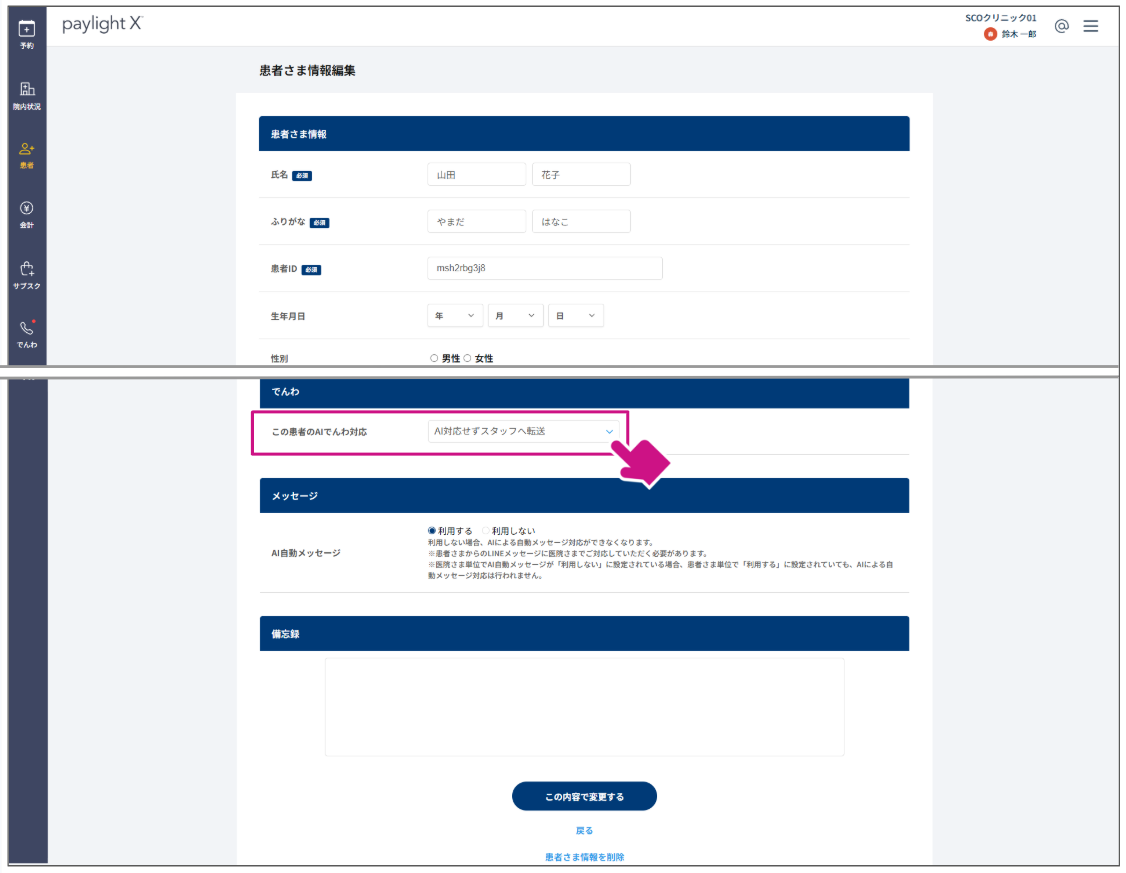Click the 患者ID field msh2rbg3j8

click(544, 269)
